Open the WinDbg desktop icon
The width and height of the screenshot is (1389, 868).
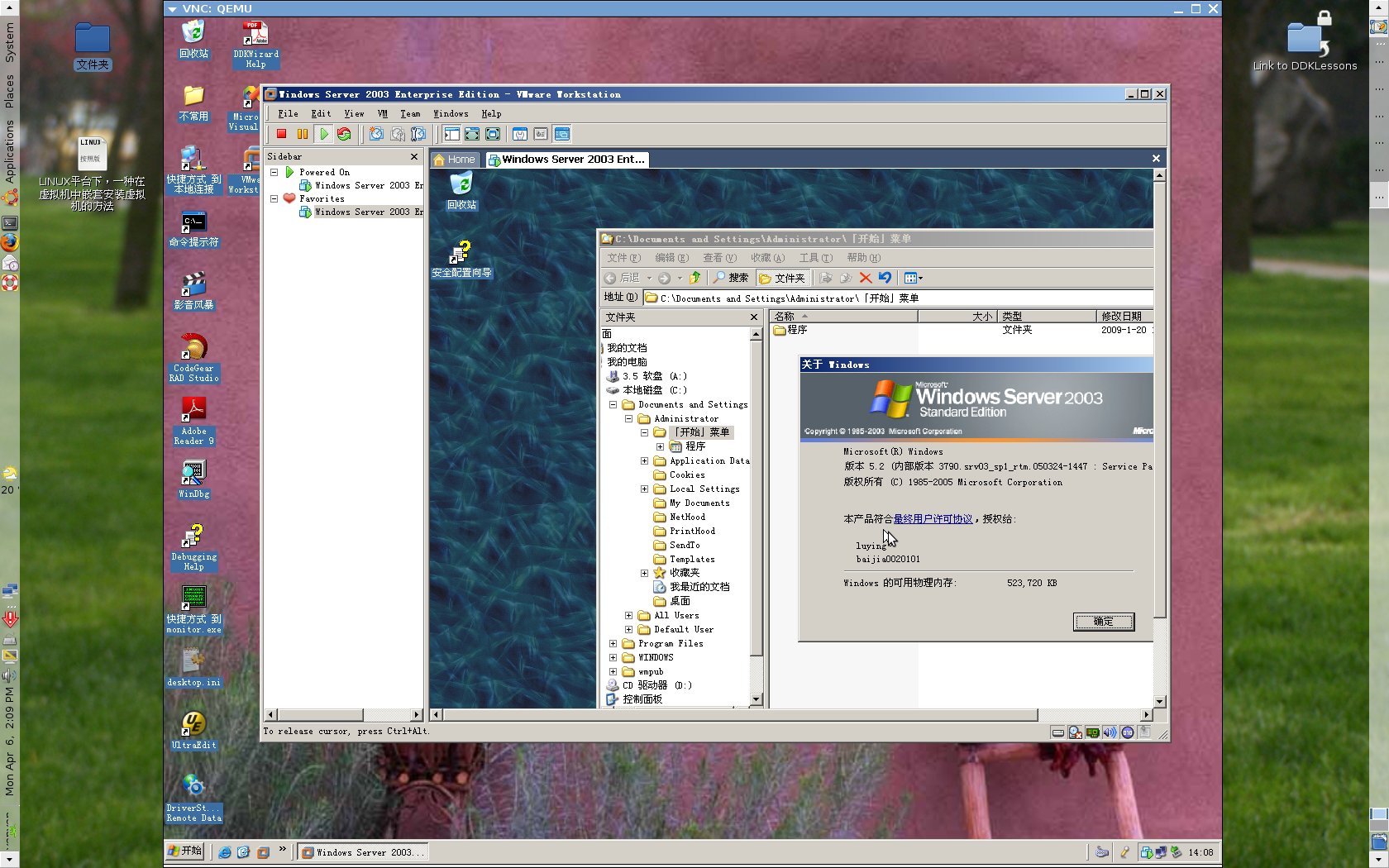193,479
